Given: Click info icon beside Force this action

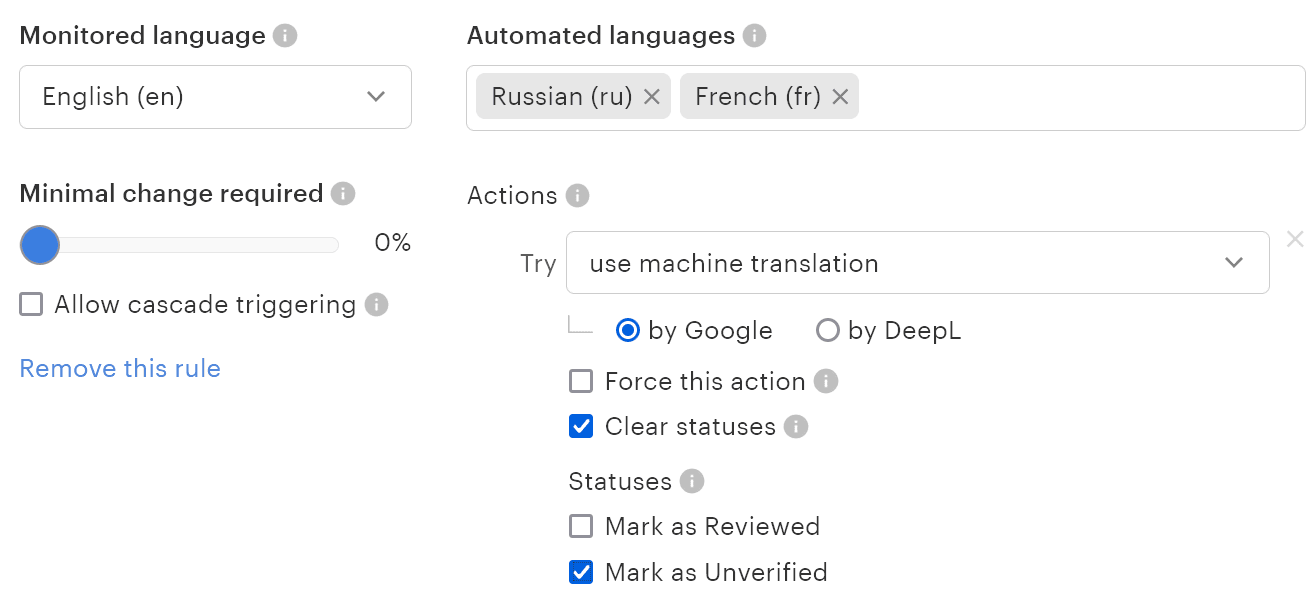Looking at the screenshot, I should coord(825,381).
